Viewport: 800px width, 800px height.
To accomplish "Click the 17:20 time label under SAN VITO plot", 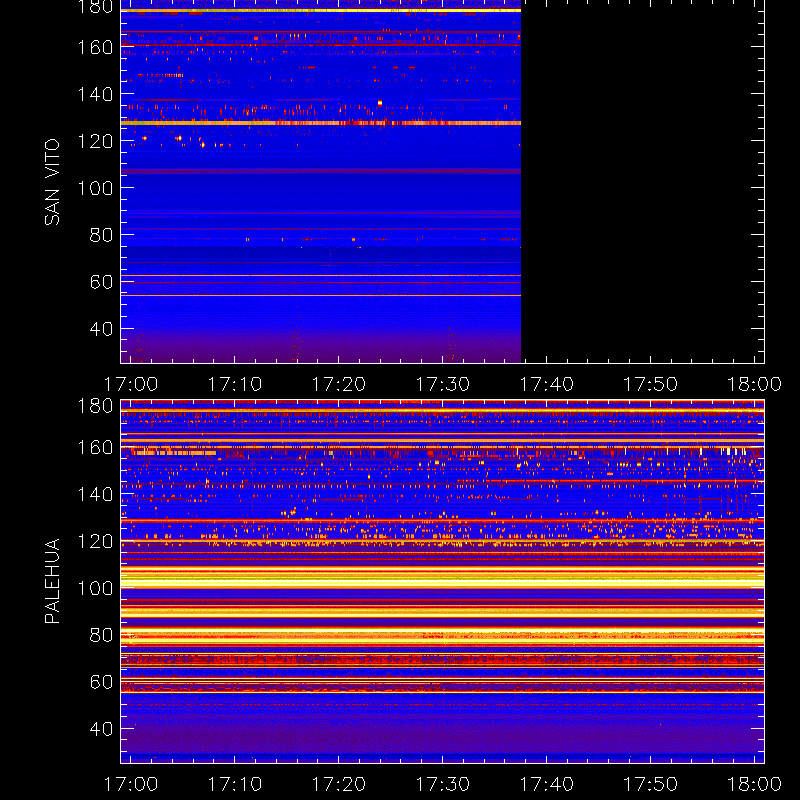I will tap(339, 384).
